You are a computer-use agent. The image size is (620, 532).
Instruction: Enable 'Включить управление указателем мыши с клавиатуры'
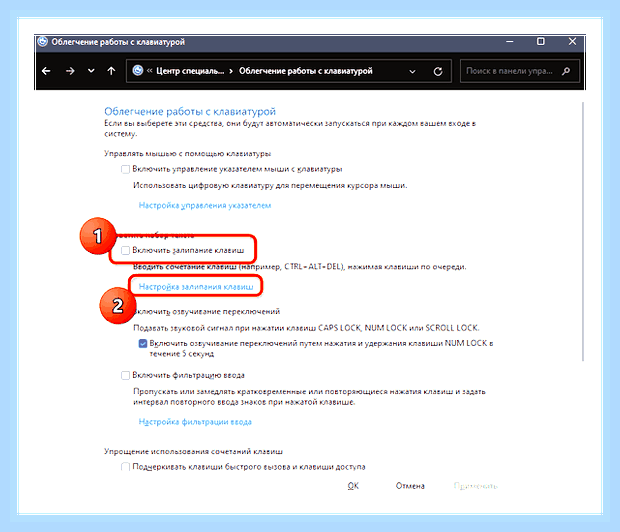[125, 169]
